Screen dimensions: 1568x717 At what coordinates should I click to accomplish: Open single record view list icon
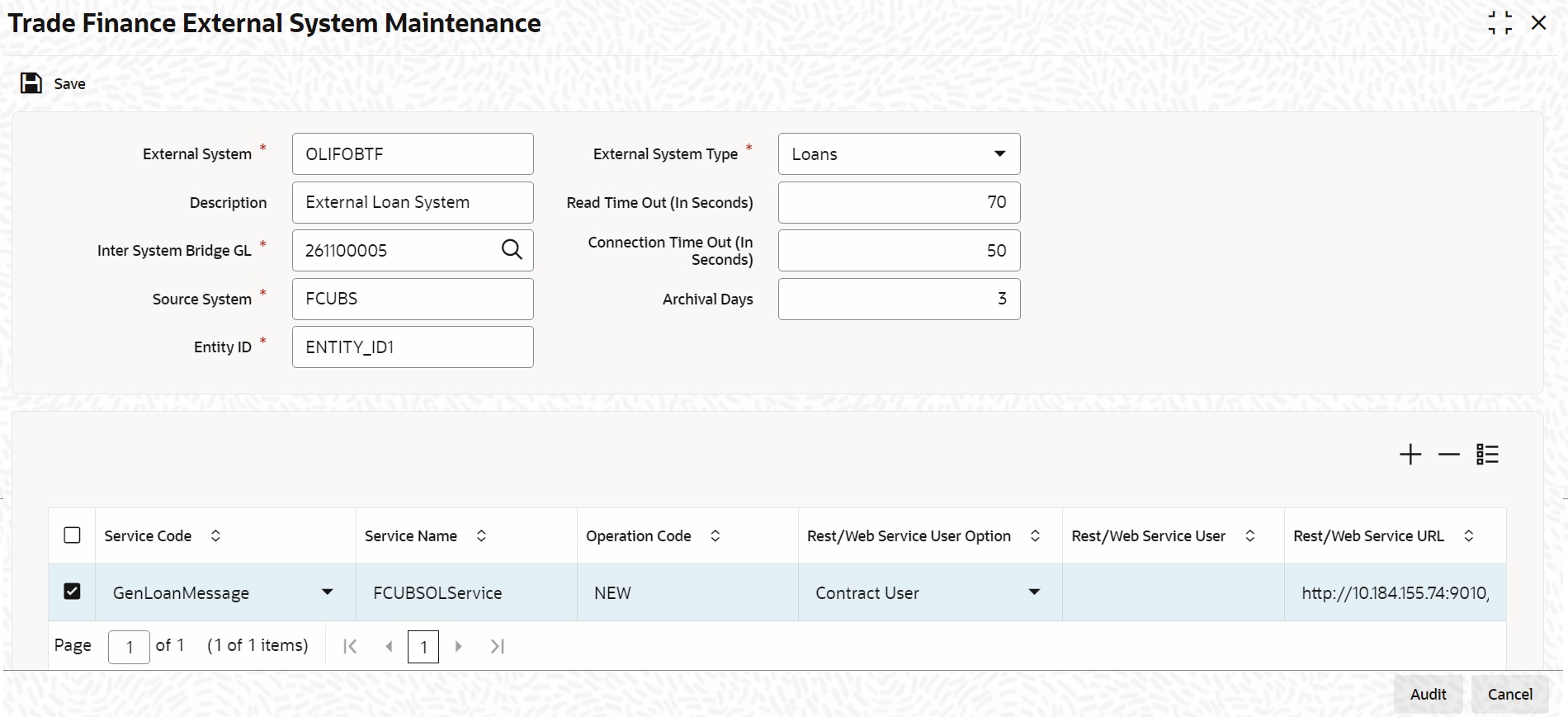coord(1488,455)
